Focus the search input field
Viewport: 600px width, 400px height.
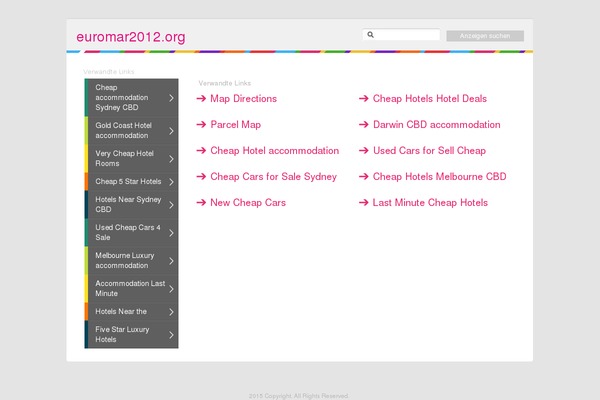[x=401, y=35]
